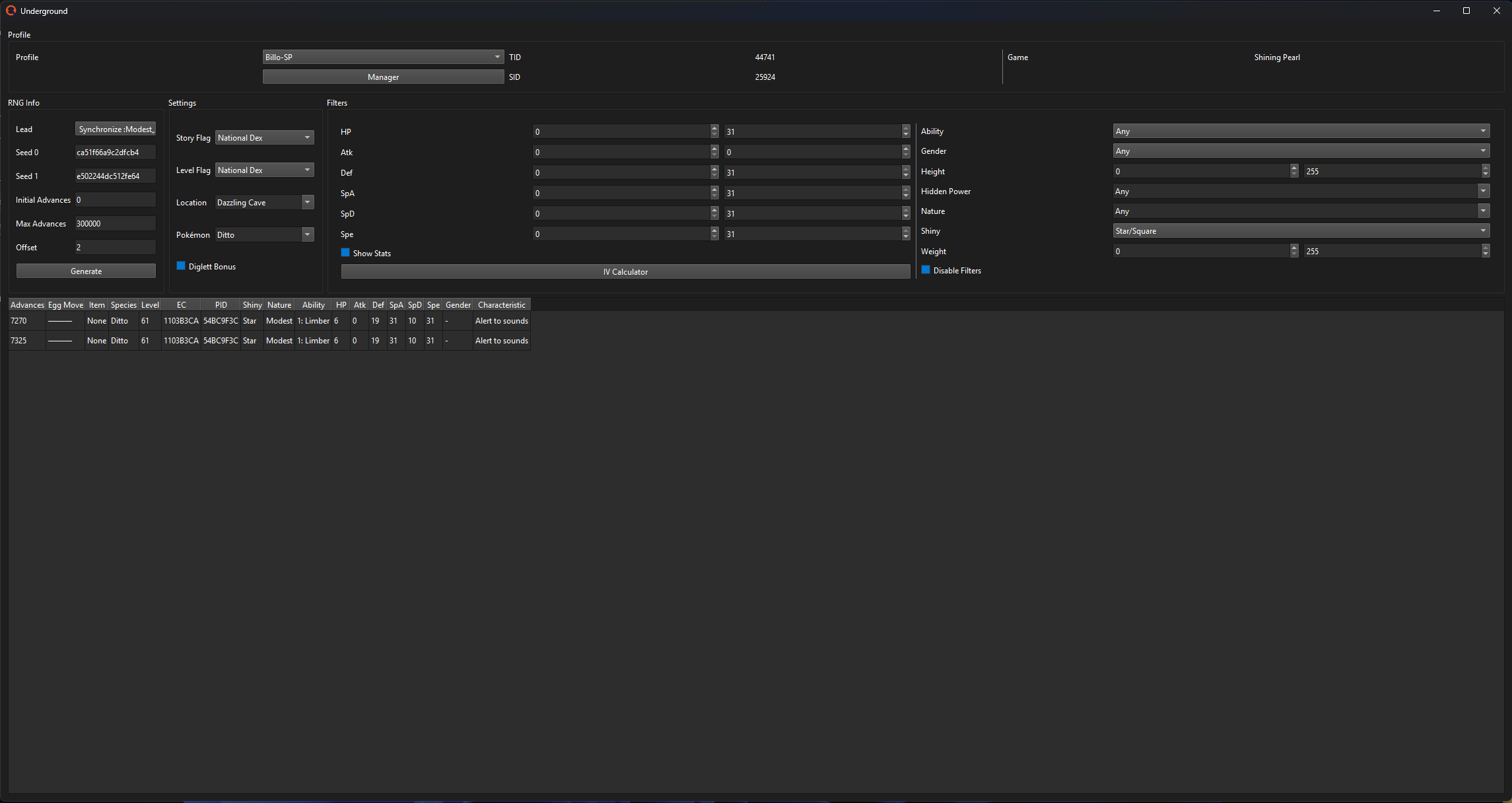Viewport: 1512px width, 803px height.
Task: Increase Weight minimum spinner arrow
Action: click(1294, 248)
